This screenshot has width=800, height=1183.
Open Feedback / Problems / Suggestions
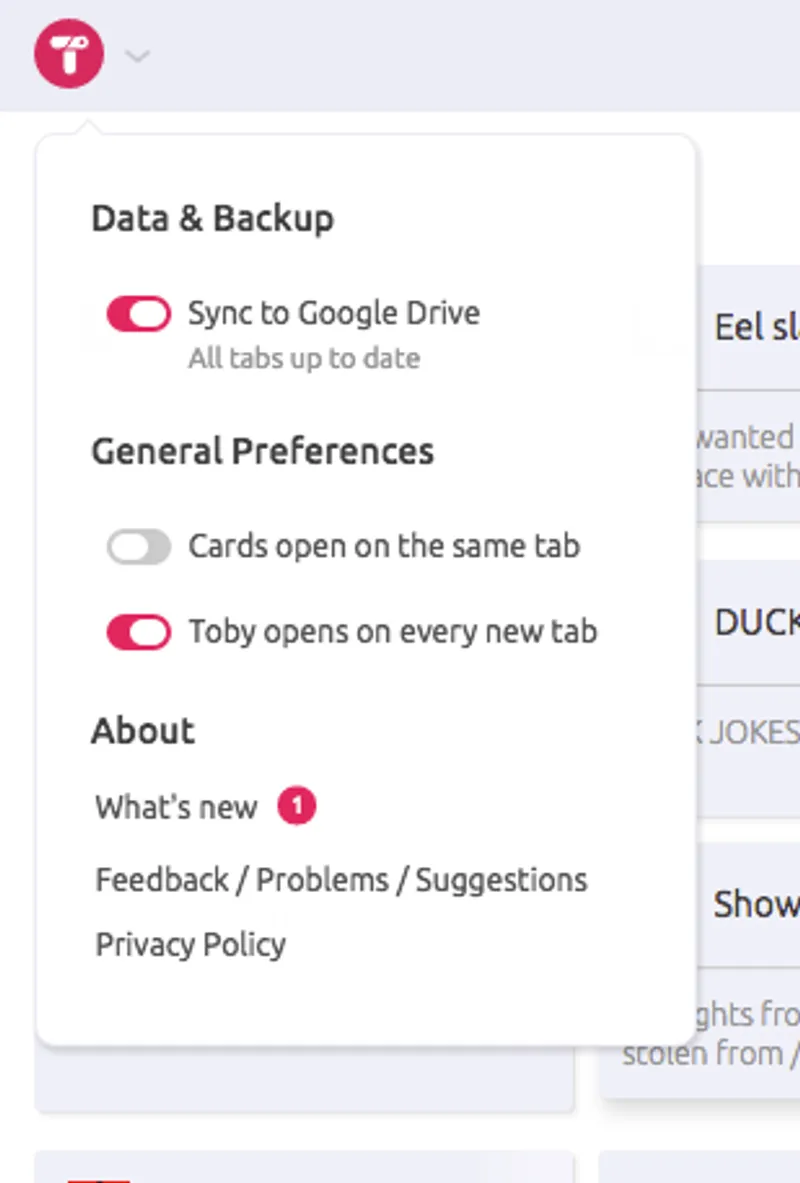pos(341,880)
